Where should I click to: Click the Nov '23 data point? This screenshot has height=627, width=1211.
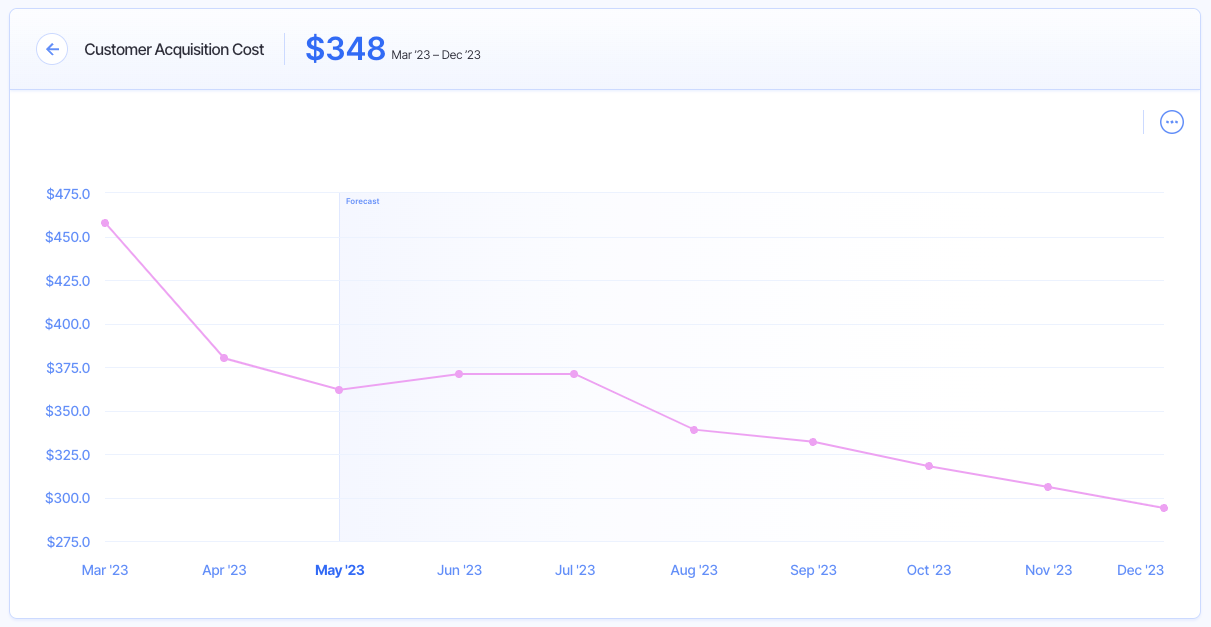coord(1048,487)
